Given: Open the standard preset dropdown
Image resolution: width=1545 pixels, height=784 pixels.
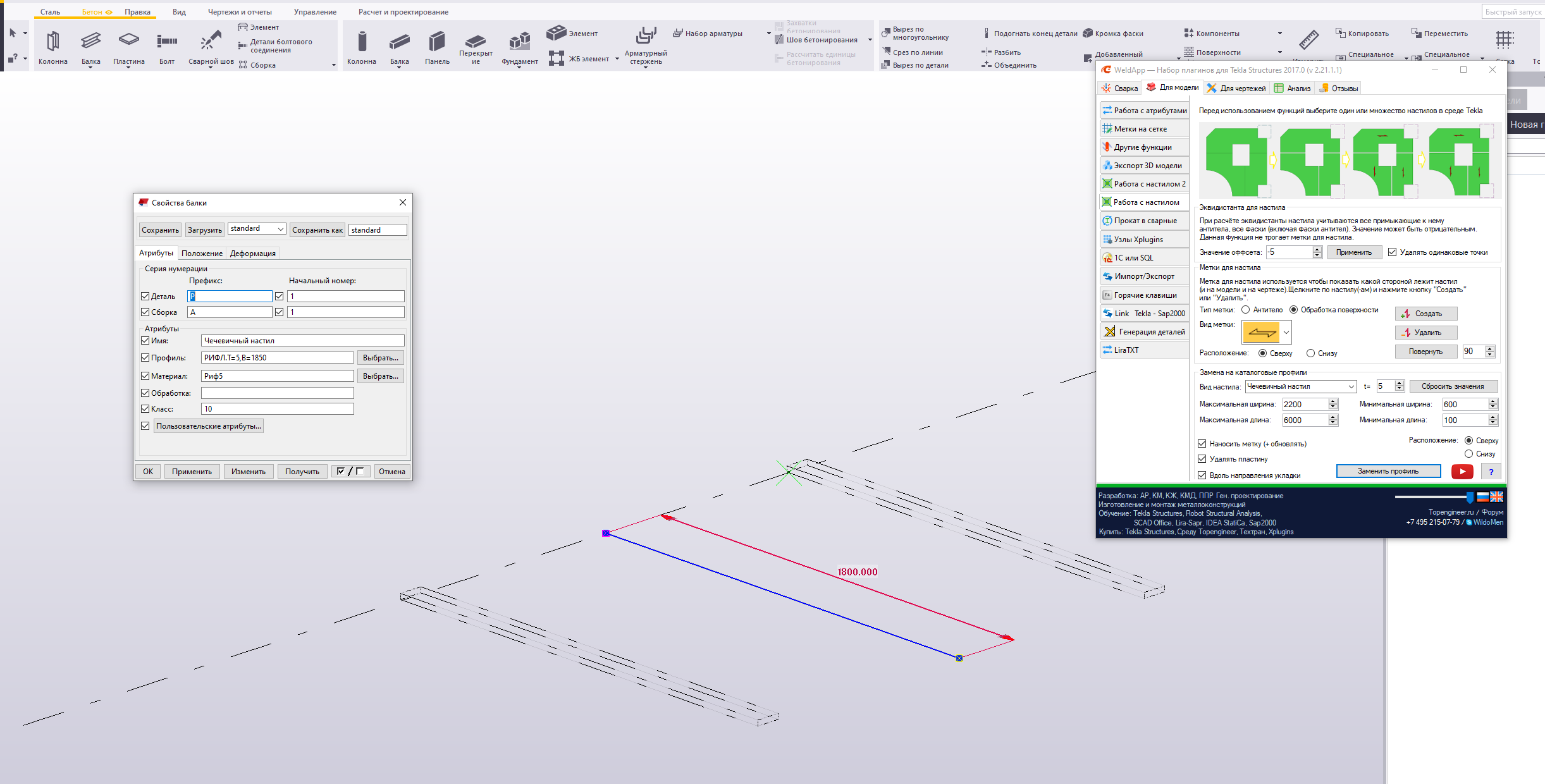Looking at the screenshot, I should point(280,229).
